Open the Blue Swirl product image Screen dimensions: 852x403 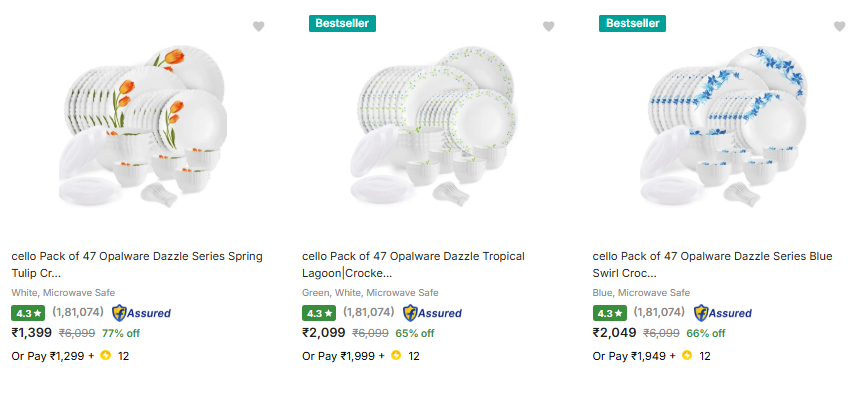[721, 125]
